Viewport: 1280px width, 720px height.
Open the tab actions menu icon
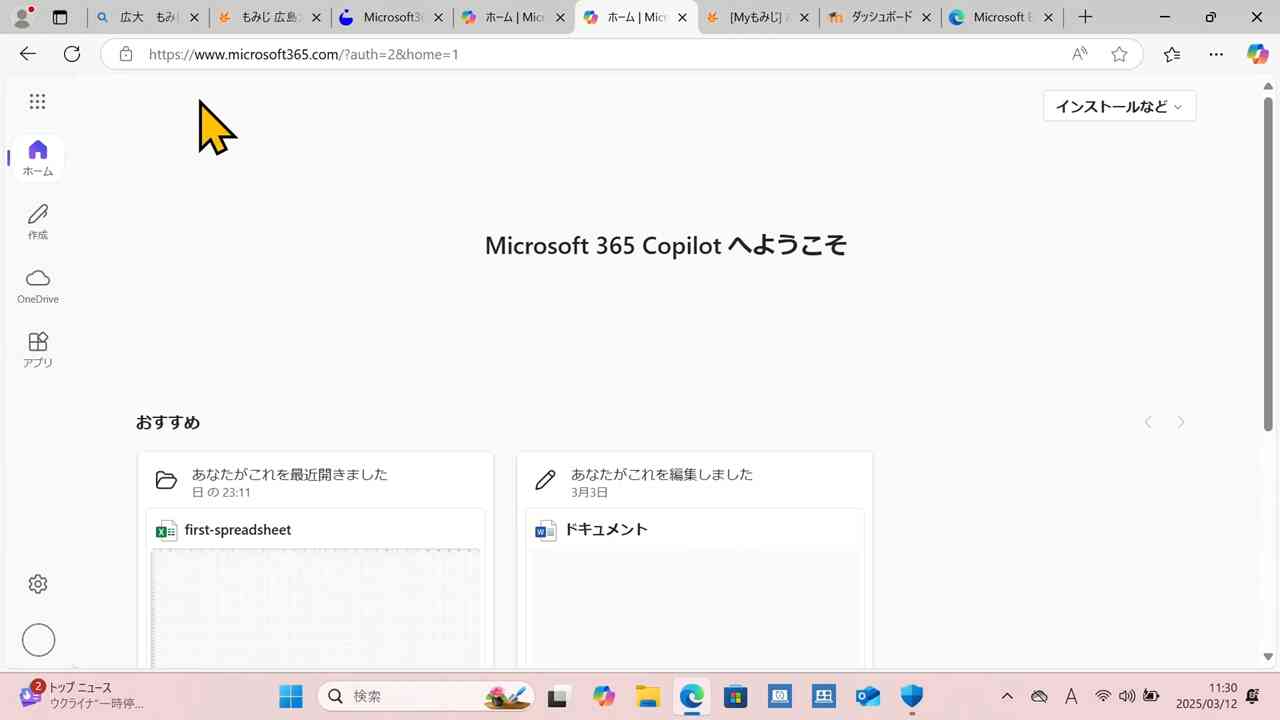coord(60,17)
